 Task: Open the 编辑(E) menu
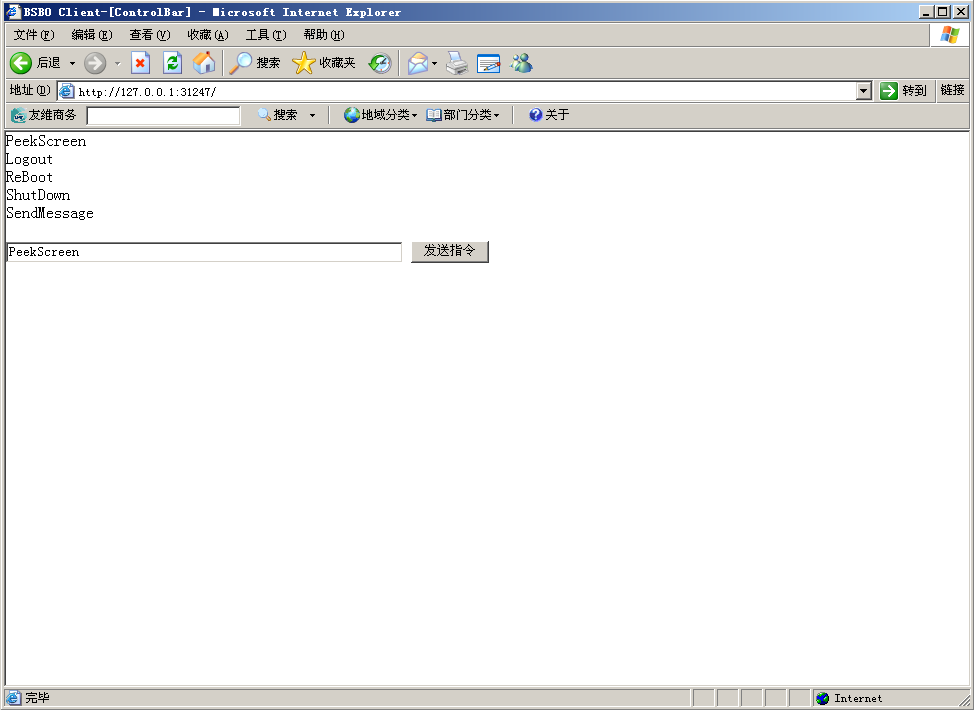point(92,35)
